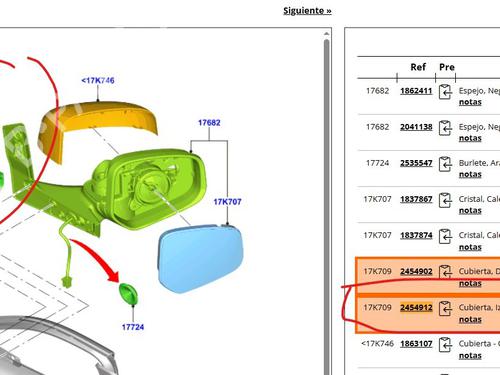Click clipboard icon in row 1837874
The image size is (500, 375).
coord(445,236)
